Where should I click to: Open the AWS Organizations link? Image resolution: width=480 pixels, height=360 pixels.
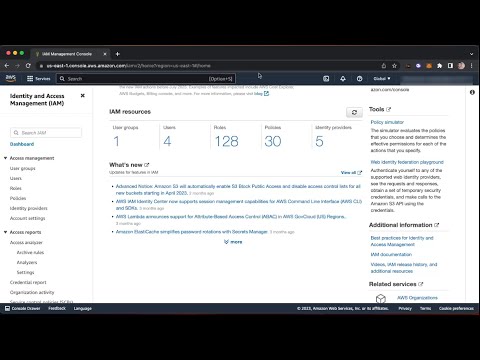417,298
